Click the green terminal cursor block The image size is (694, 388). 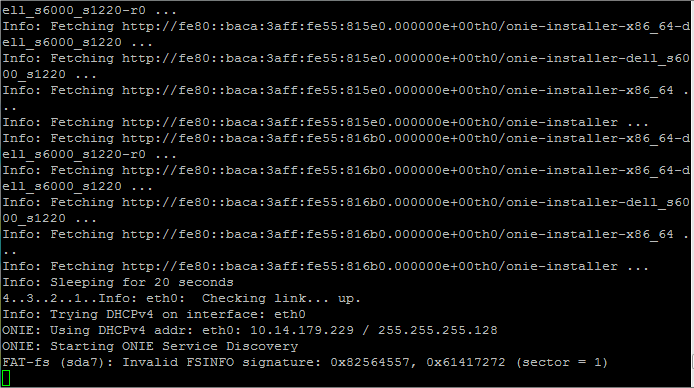6,378
